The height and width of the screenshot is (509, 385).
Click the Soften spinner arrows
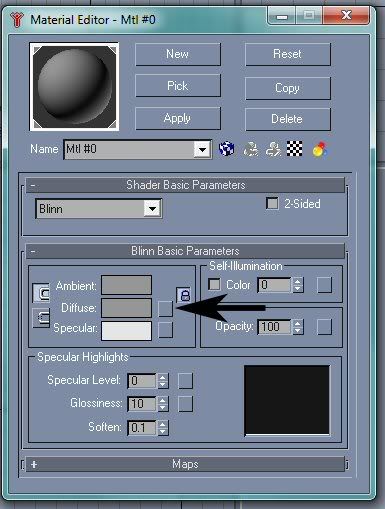(162, 428)
